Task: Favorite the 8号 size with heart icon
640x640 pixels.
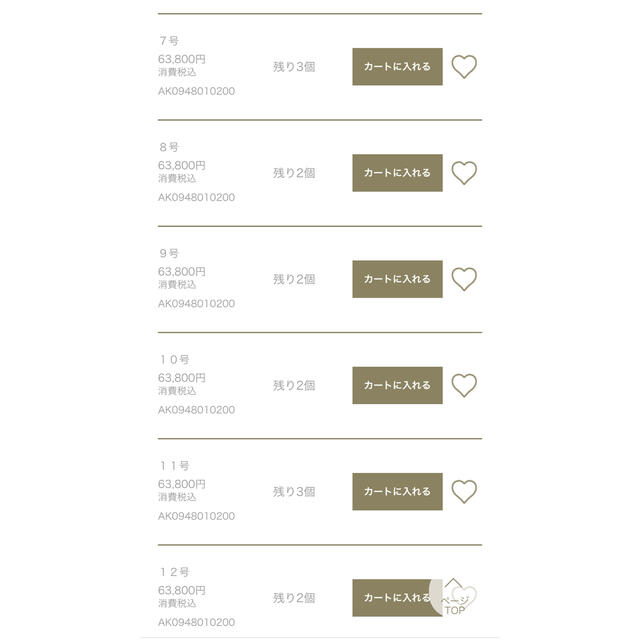Action: [464, 173]
